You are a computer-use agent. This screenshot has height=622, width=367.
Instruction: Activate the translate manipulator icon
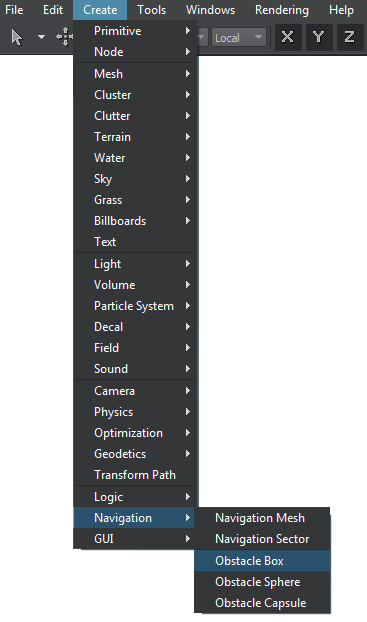(65, 37)
